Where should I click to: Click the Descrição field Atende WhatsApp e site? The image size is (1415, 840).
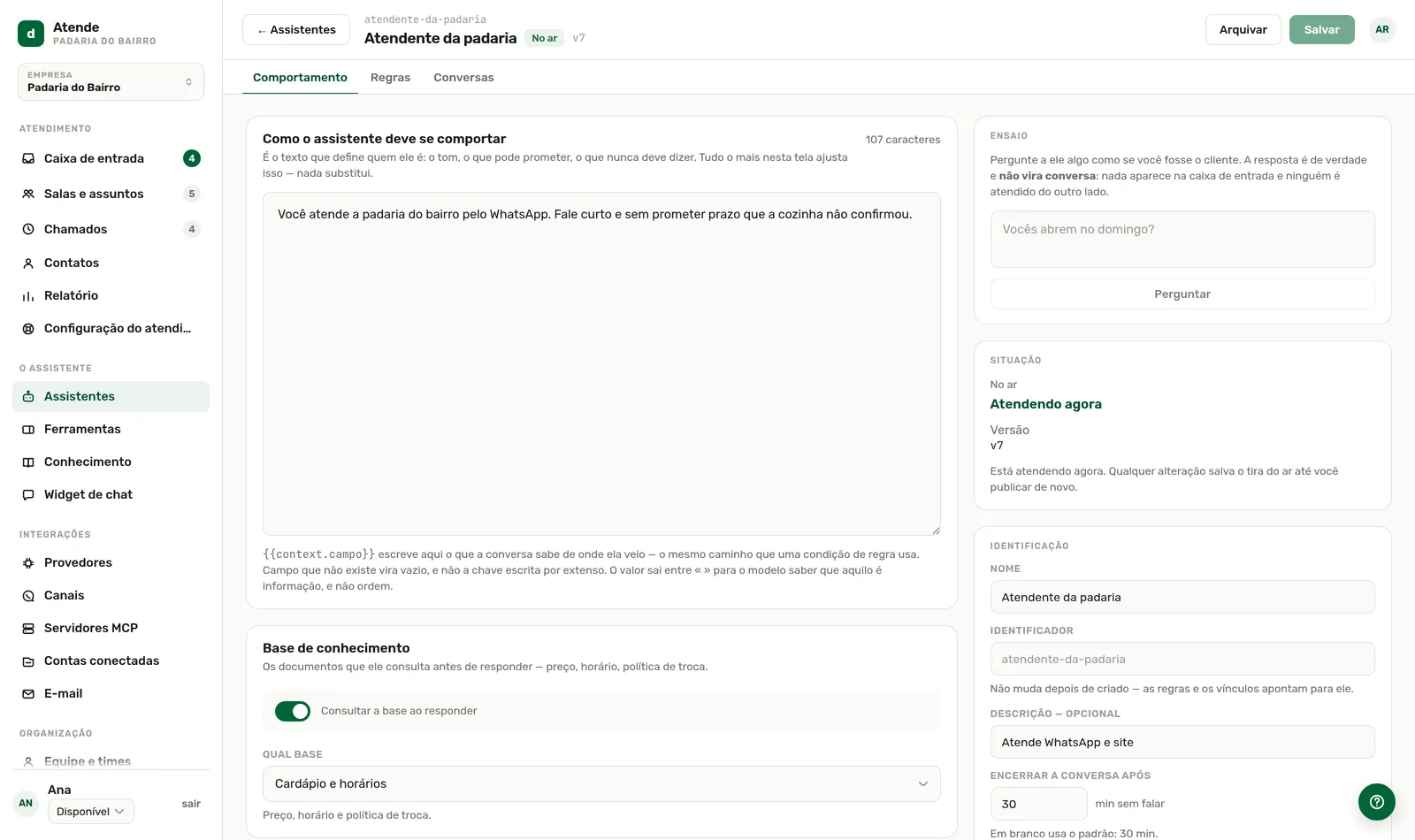[1182, 742]
